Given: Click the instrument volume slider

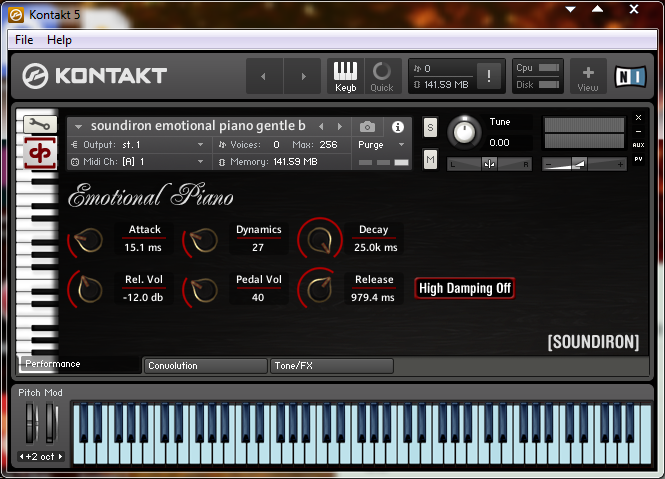Looking at the screenshot, I should 584,164.
